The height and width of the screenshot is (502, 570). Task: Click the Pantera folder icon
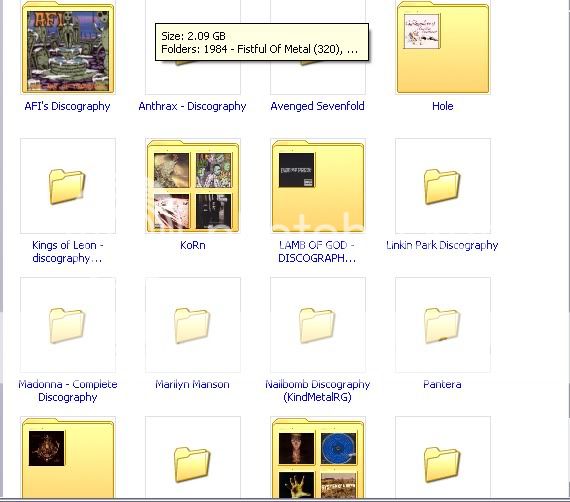point(443,325)
